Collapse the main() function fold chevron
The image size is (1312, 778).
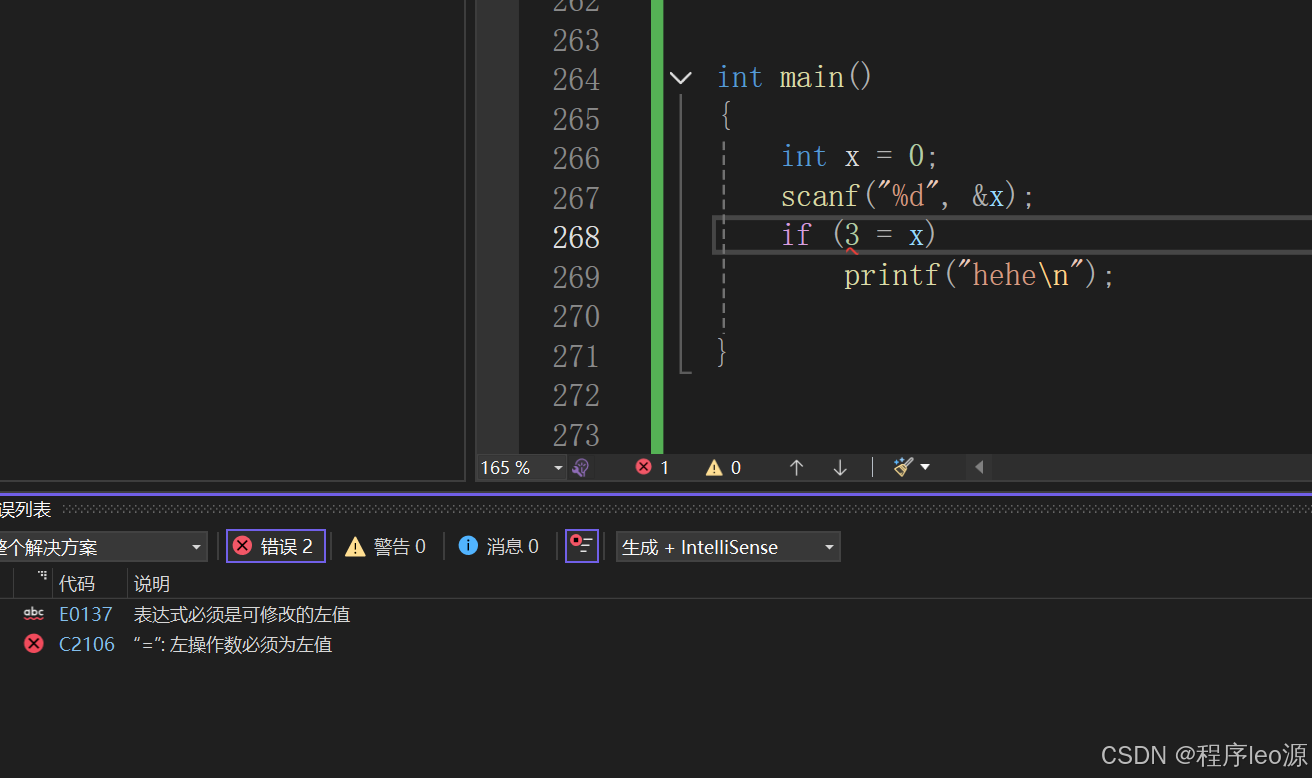point(681,78)
